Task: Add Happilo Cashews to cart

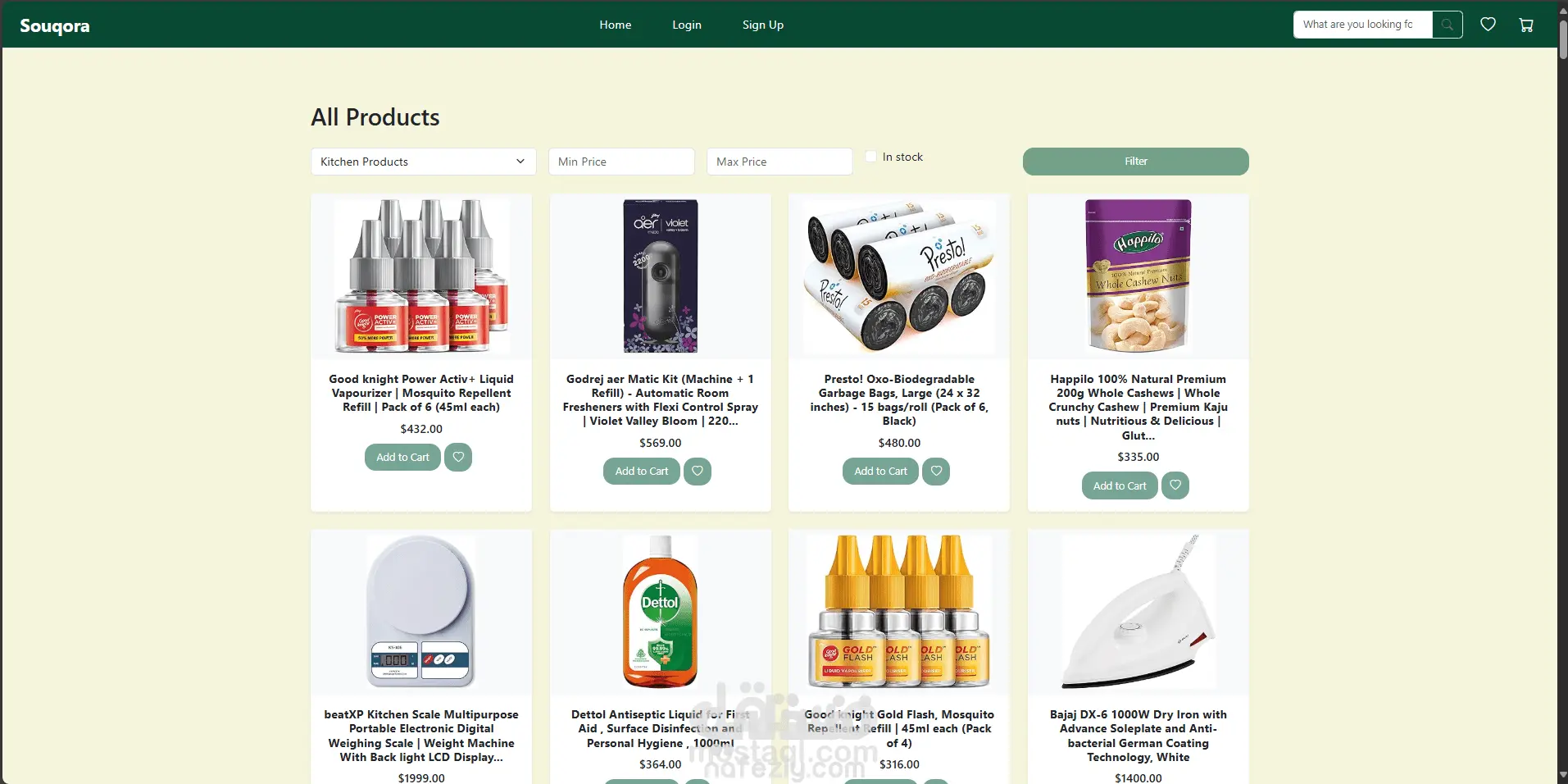Action: click(x=1120, y=485)
